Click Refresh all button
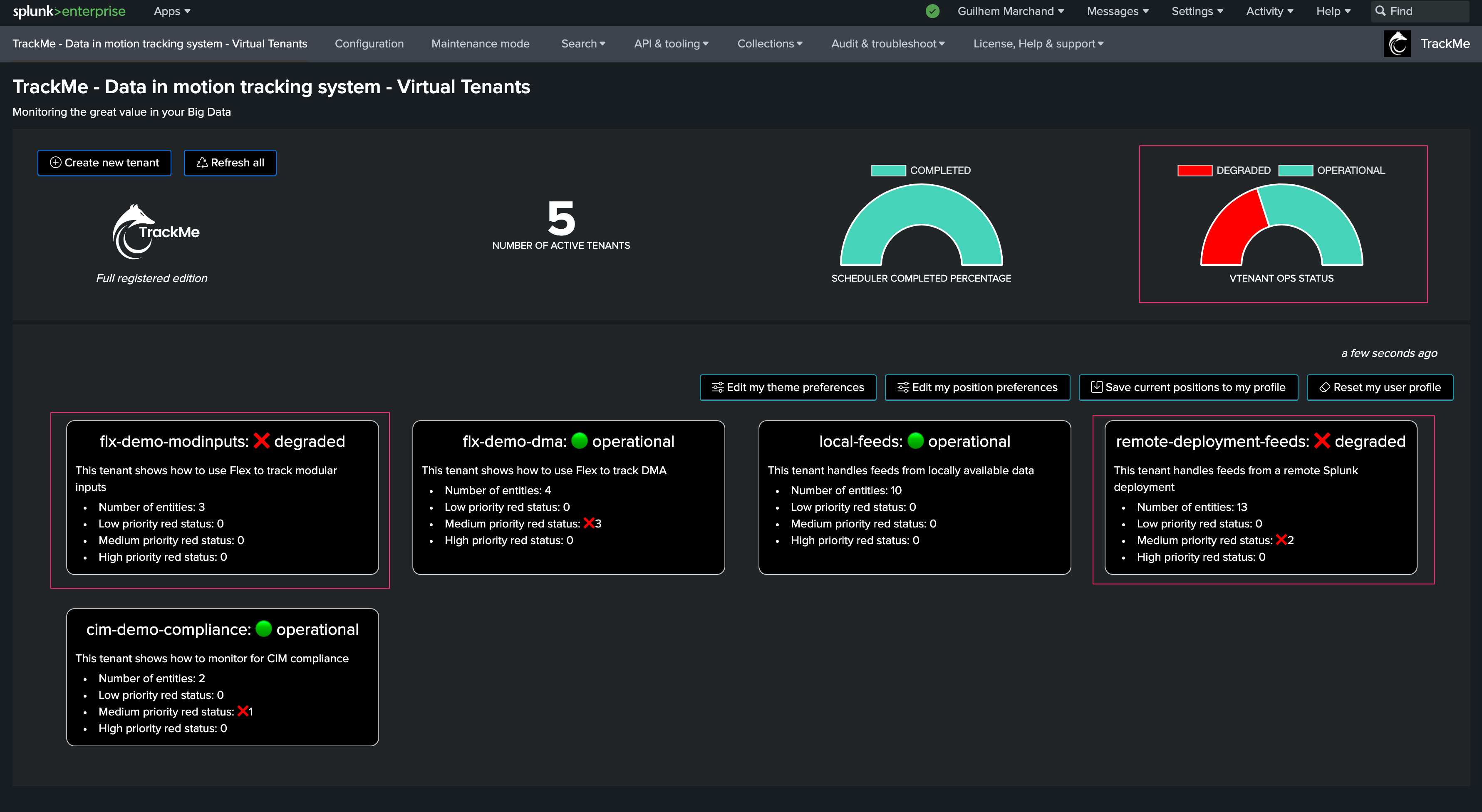The height and width of the screenshot is (812, 1482). [x=230, y=163]
